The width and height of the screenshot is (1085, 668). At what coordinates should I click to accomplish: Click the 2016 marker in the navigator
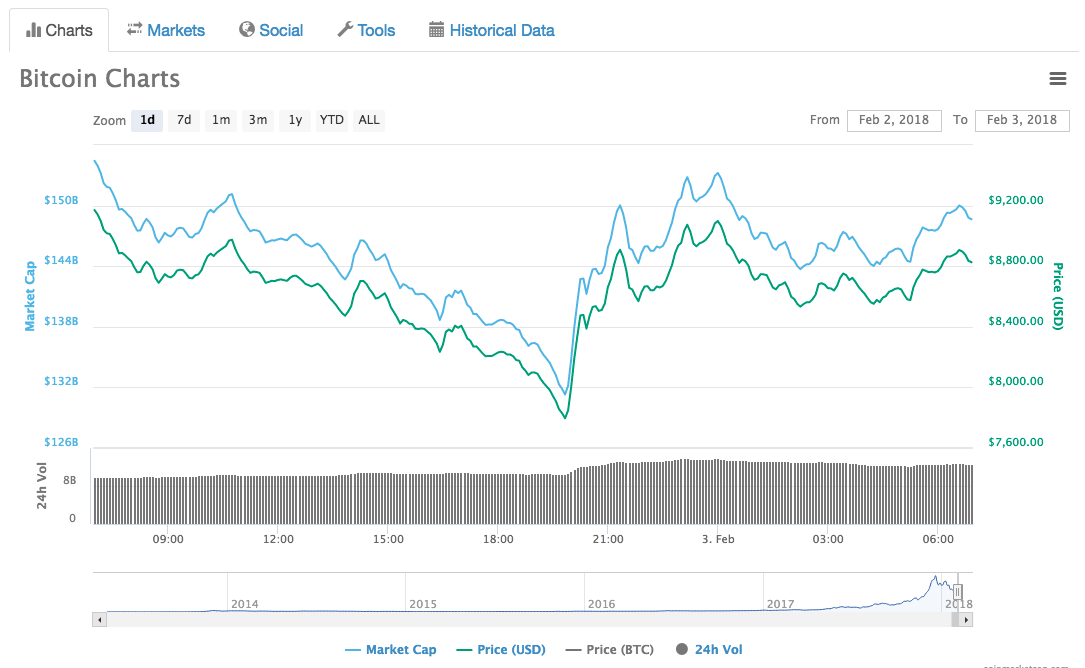click(601, 604)
